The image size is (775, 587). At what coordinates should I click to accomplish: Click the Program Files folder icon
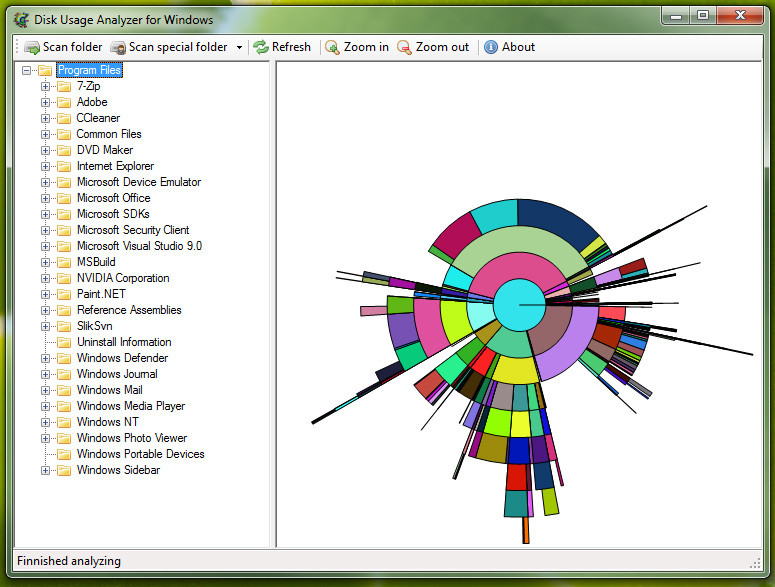(x=45, y=70)
